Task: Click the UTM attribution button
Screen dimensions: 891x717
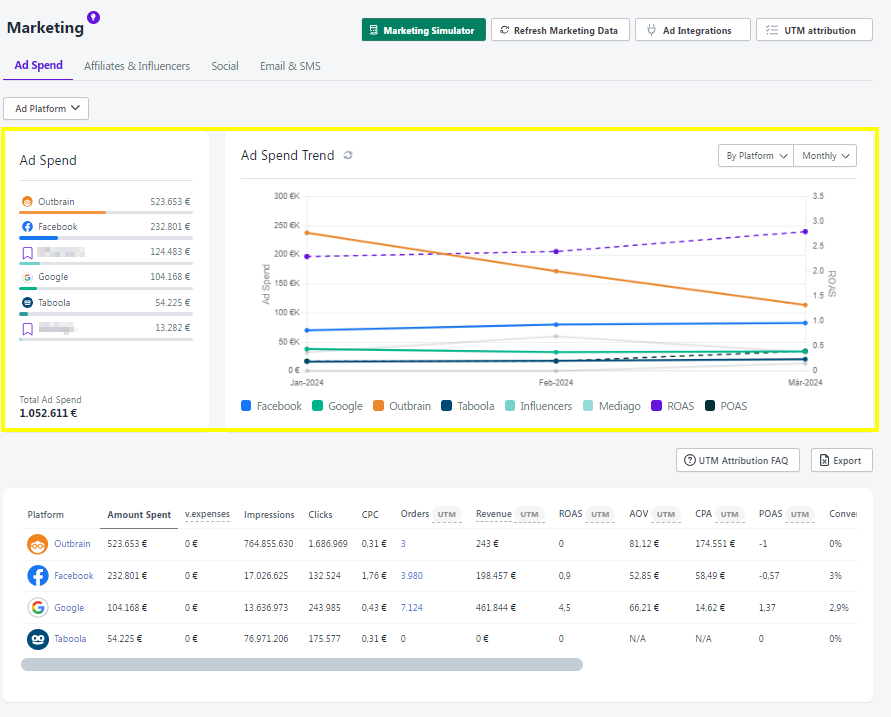Action: [x=814, y=30]
